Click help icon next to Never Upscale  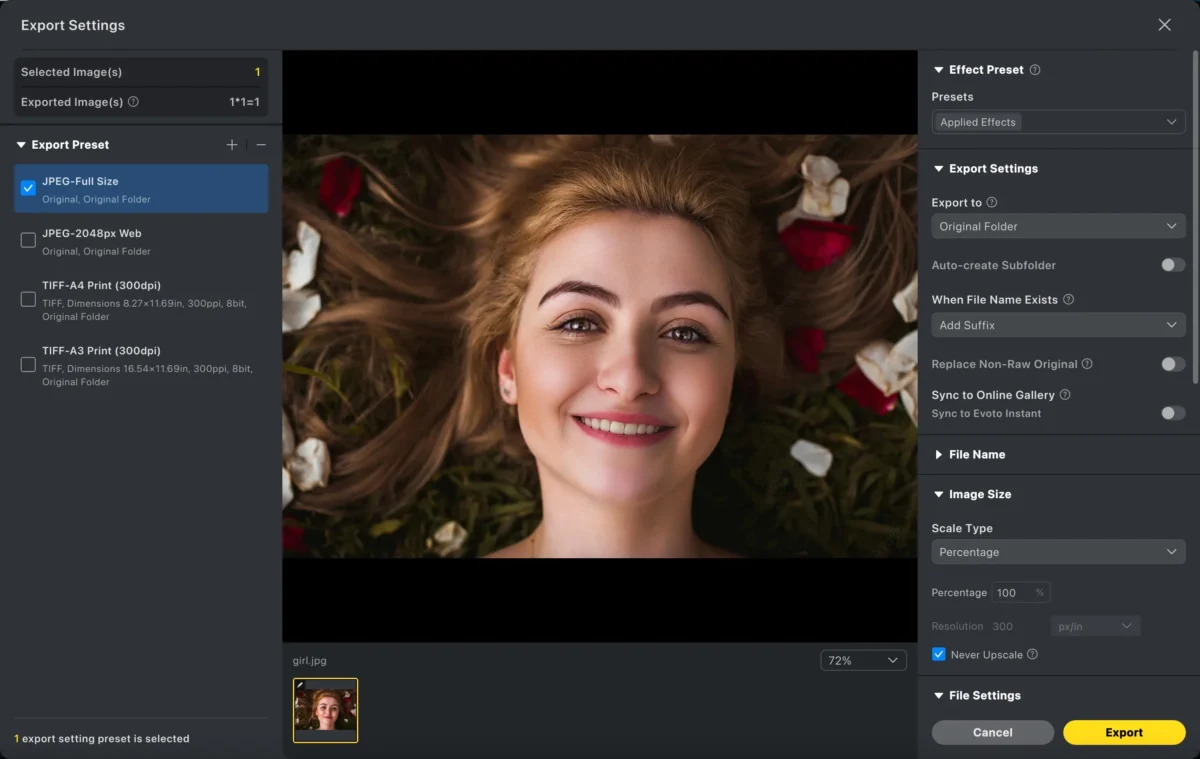[1032, 655]
